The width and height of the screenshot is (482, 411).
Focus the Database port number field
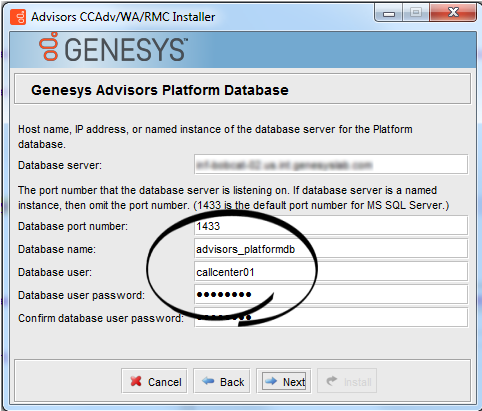[x=331, y=226]
